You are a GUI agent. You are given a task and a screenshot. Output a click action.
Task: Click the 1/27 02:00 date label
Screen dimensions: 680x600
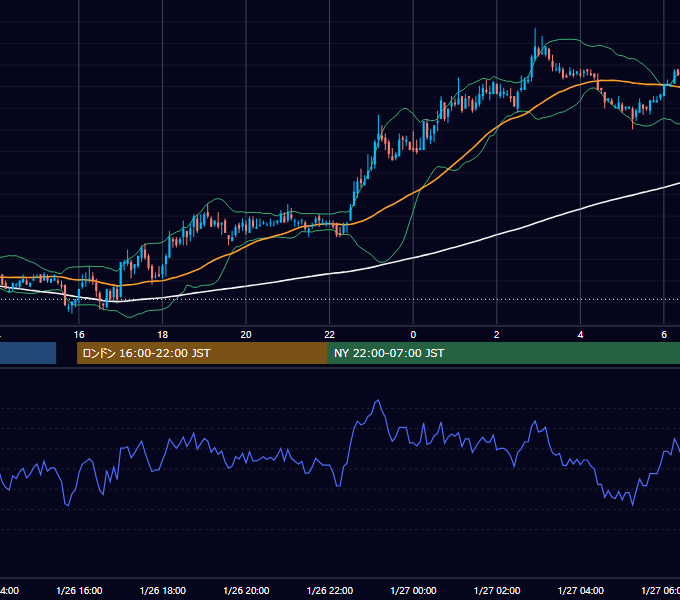497,590
